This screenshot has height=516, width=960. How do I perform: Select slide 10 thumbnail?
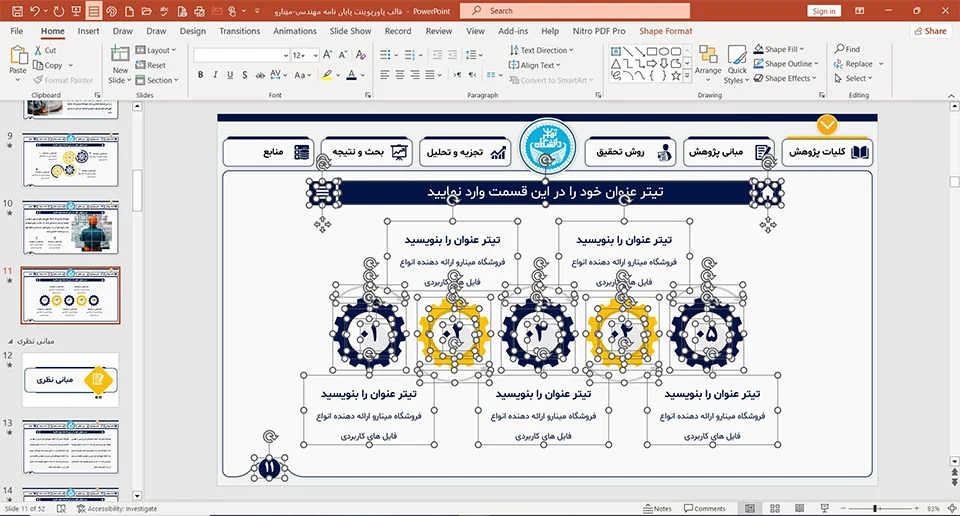pos(70,228)
